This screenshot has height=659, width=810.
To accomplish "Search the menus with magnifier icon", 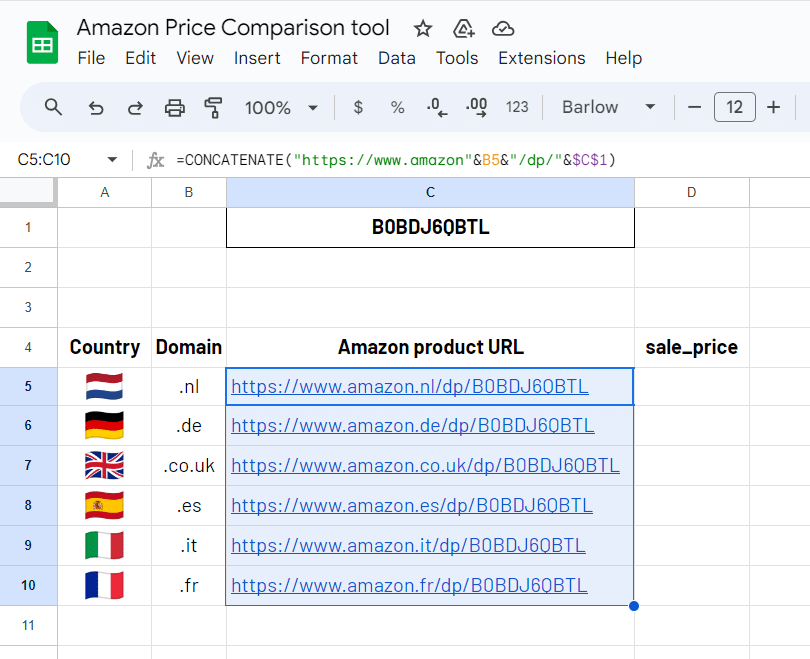I will coord(54,107).
